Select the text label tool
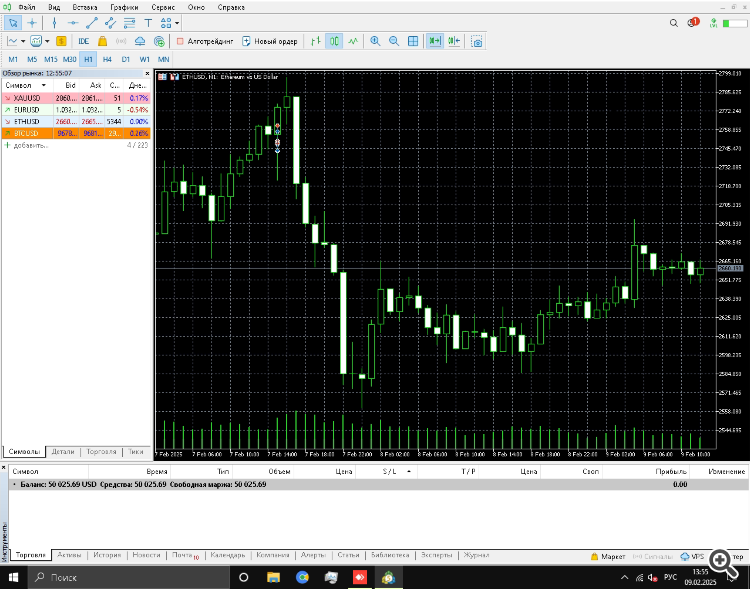This screenshot has width=750, height=589. 148,22
